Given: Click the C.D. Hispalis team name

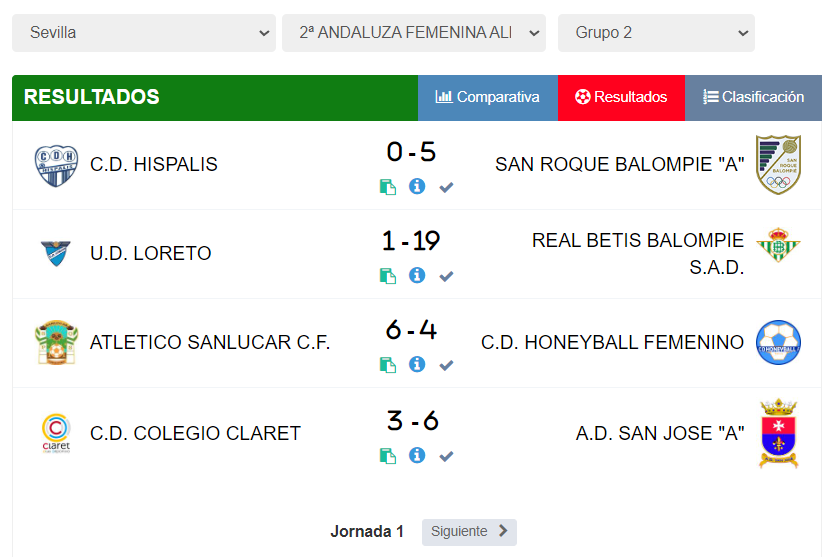Looking at the screenshot, I should 154,165.
